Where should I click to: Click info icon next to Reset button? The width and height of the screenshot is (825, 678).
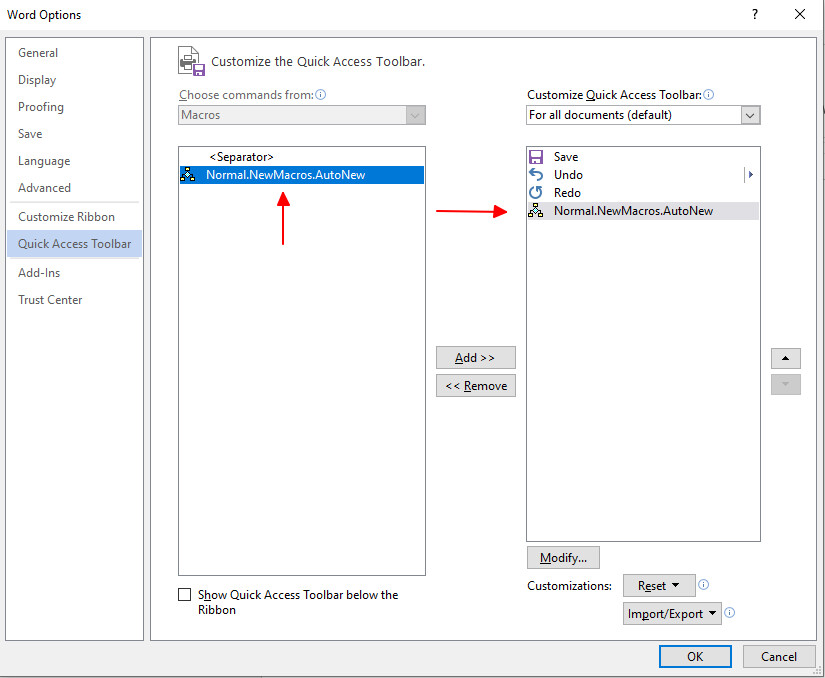click(x=703, y=585)
